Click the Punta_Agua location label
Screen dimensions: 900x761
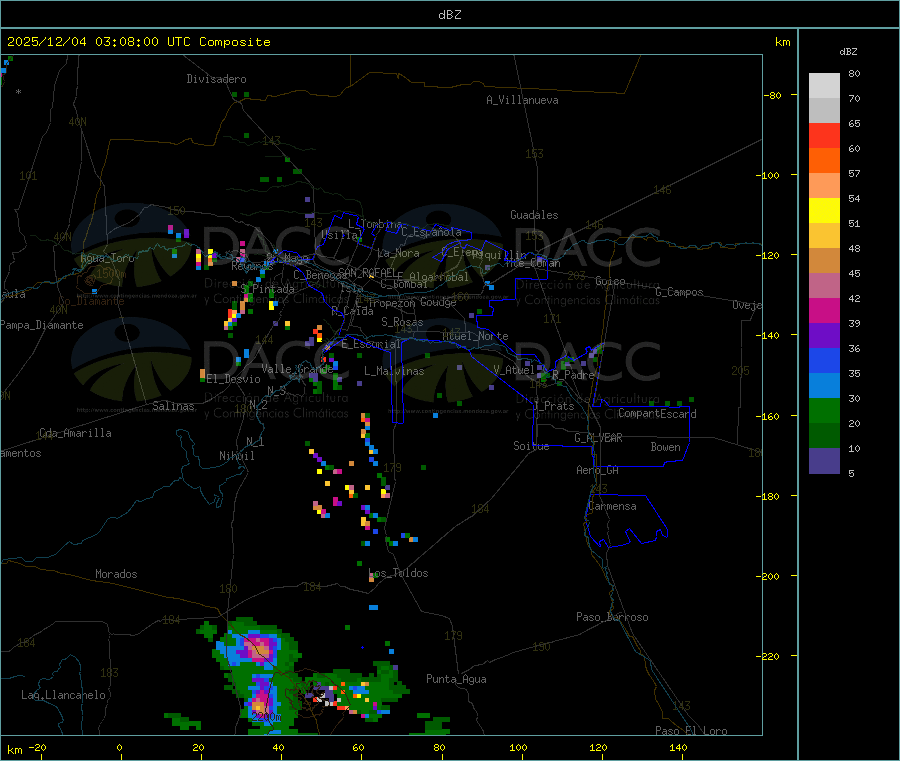coord(456,679)
